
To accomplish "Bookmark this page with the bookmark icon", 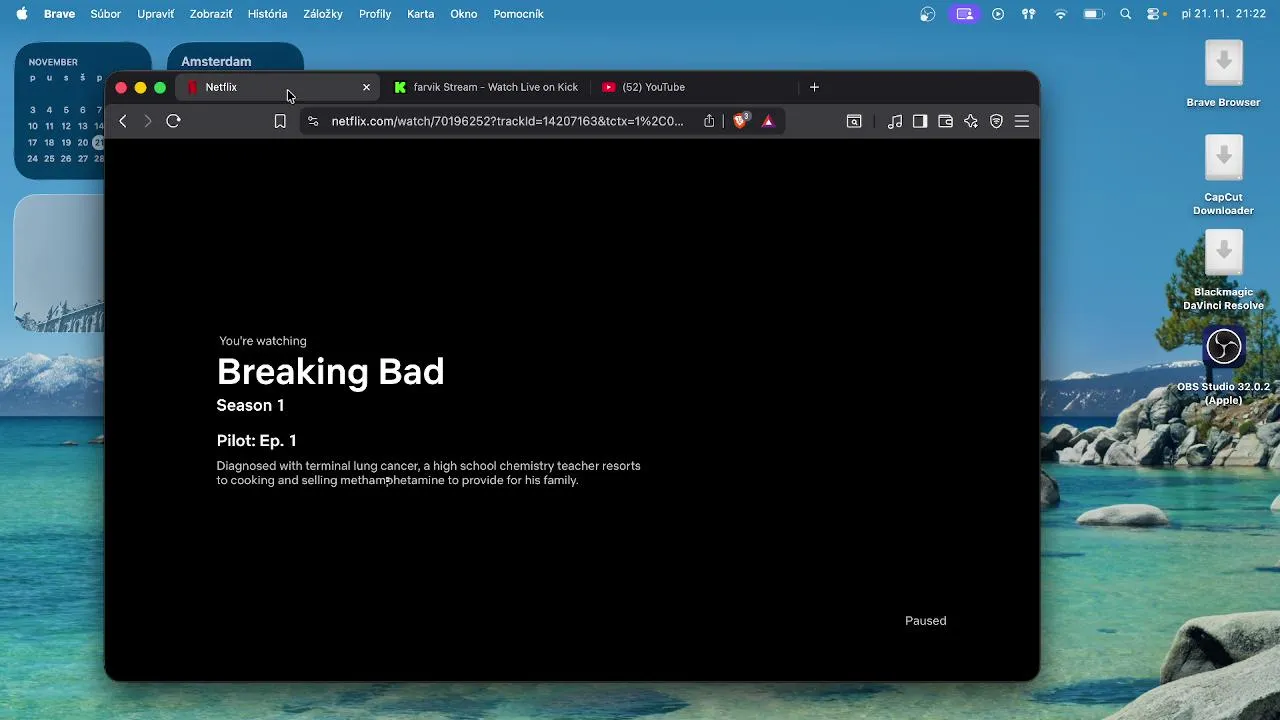I will click(280, 121).
